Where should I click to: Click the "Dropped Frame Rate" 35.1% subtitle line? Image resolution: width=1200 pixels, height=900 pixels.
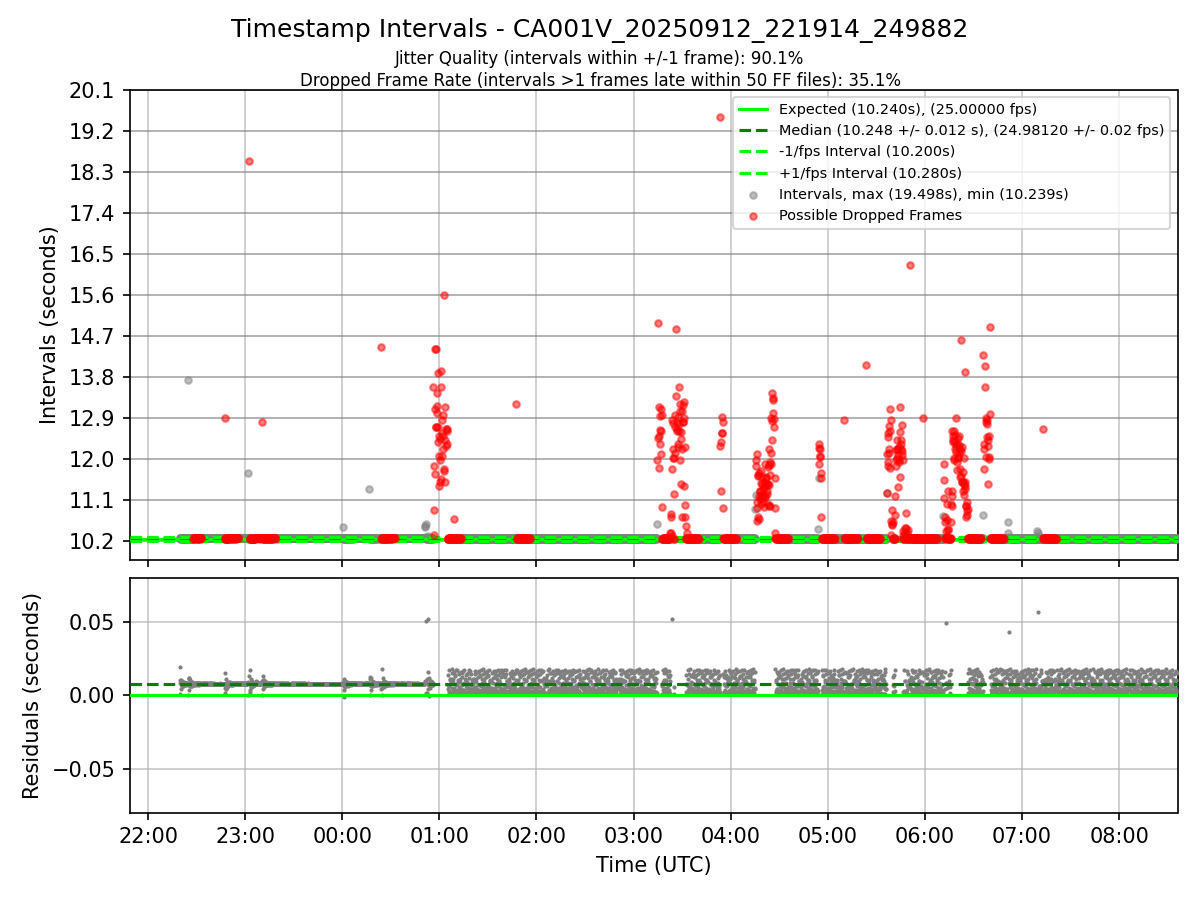tap(600, 79)
